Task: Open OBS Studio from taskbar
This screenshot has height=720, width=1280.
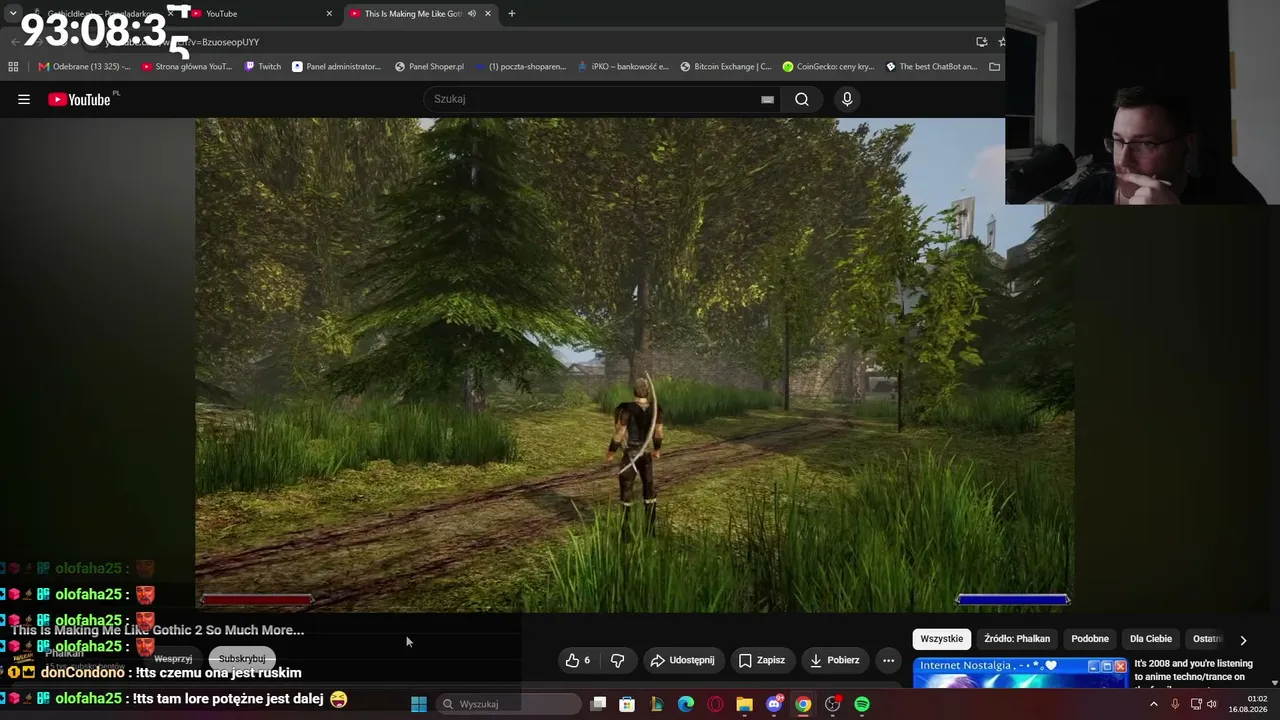Action: coord(833,704)
